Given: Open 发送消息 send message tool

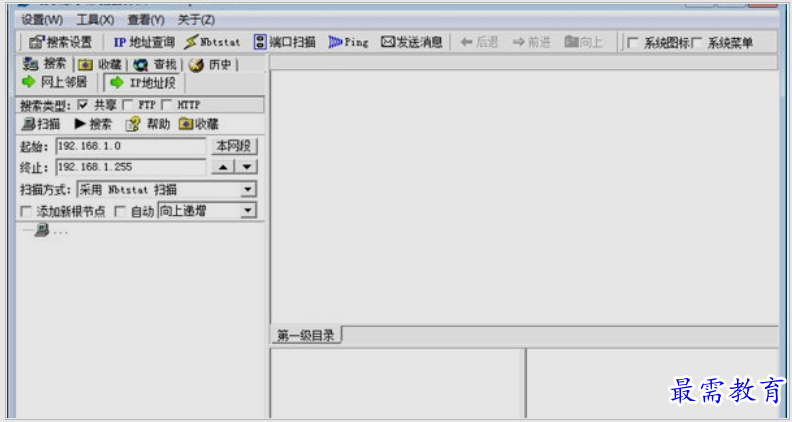Looking at the screenshot, I should coord(412,42).
